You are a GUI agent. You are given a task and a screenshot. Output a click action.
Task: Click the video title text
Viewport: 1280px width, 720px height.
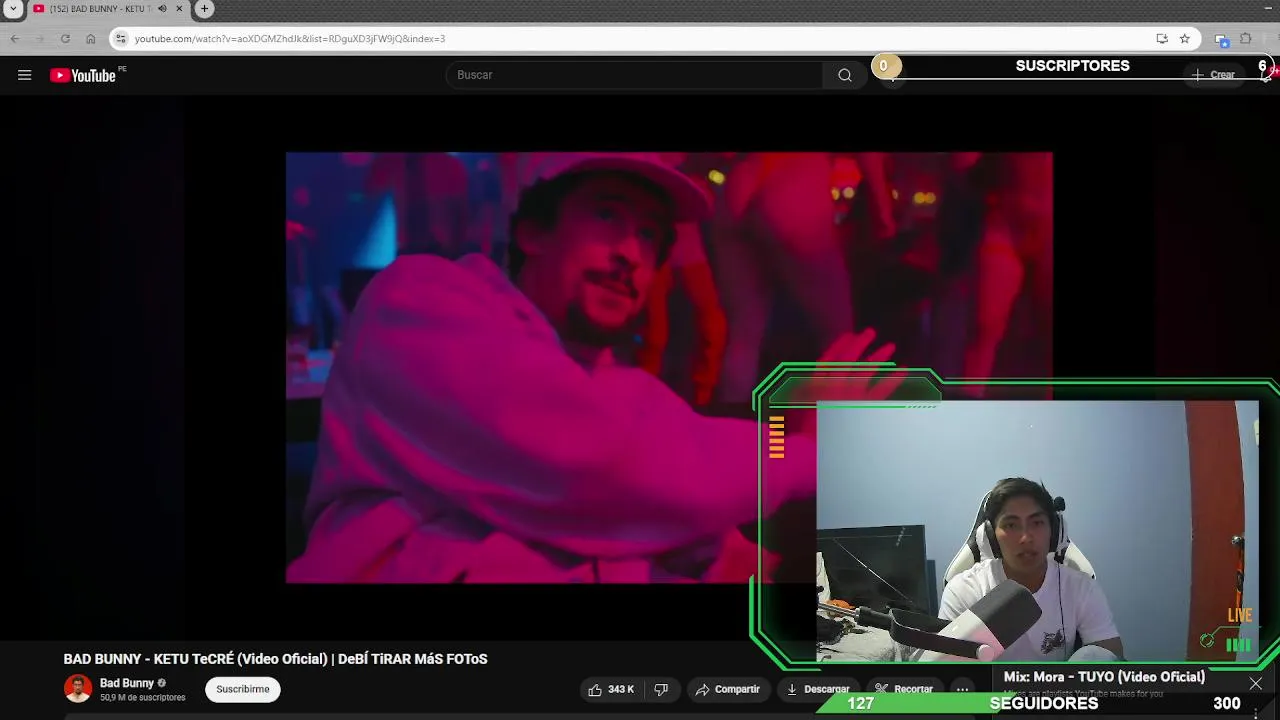tap(275, 659)
